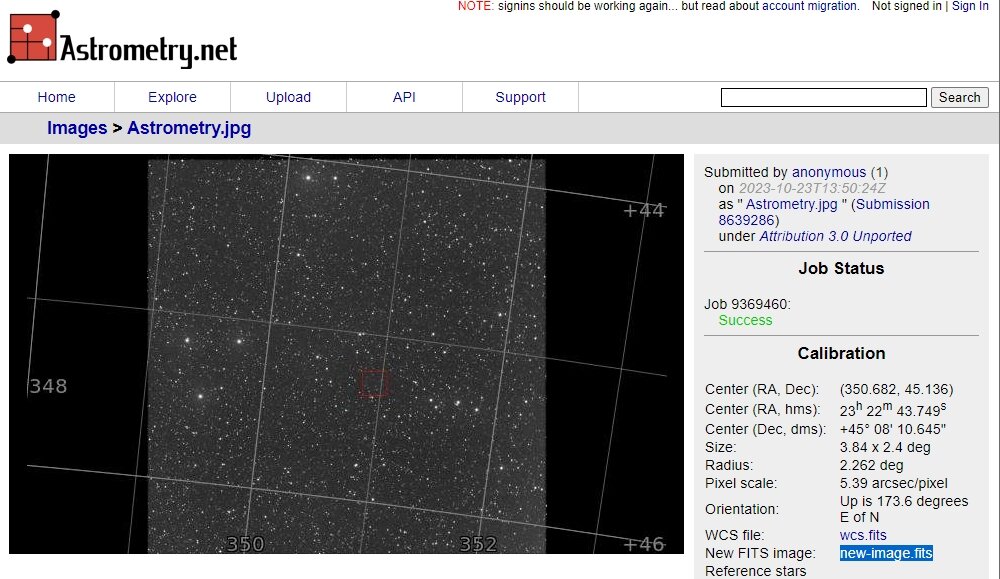The height and width of the screenshot is (579, 1000).
Task: Open Submission 8639286 link
Action: [x=824, y=212]
